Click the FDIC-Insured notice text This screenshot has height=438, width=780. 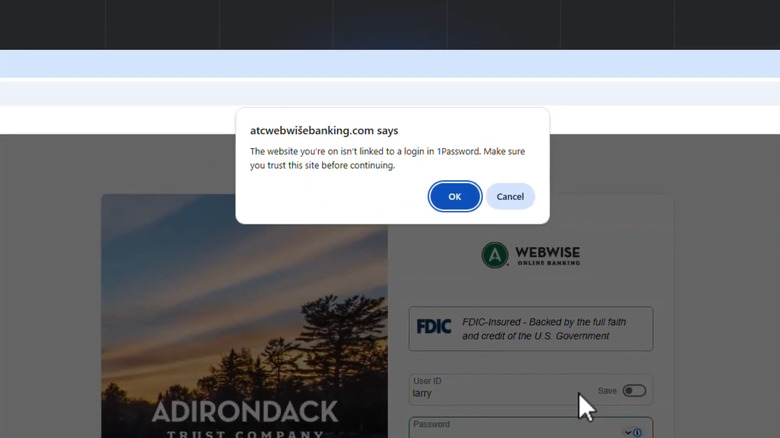(544, 329)
